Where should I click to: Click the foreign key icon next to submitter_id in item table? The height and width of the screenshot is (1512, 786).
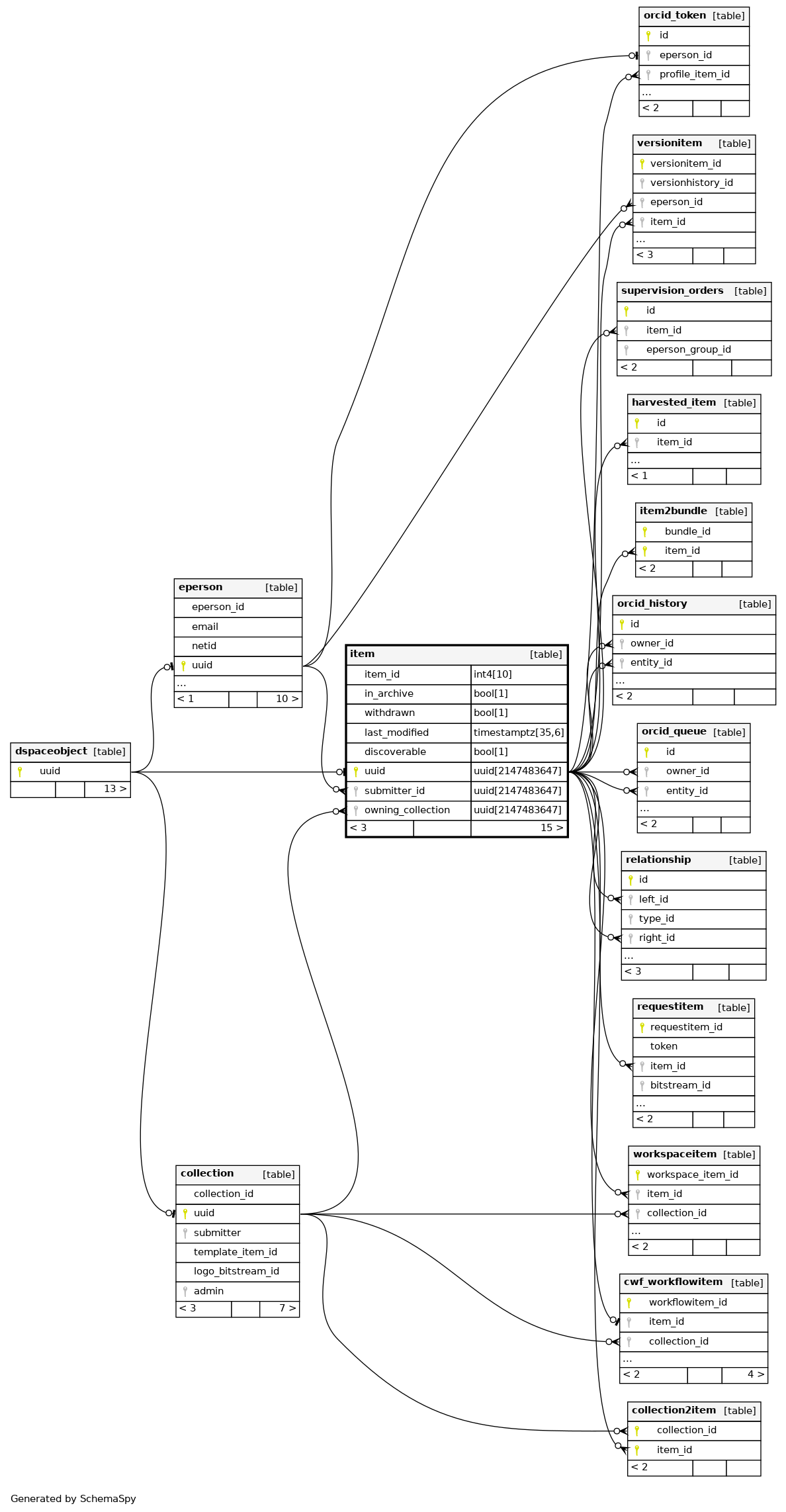pos(355,791)
